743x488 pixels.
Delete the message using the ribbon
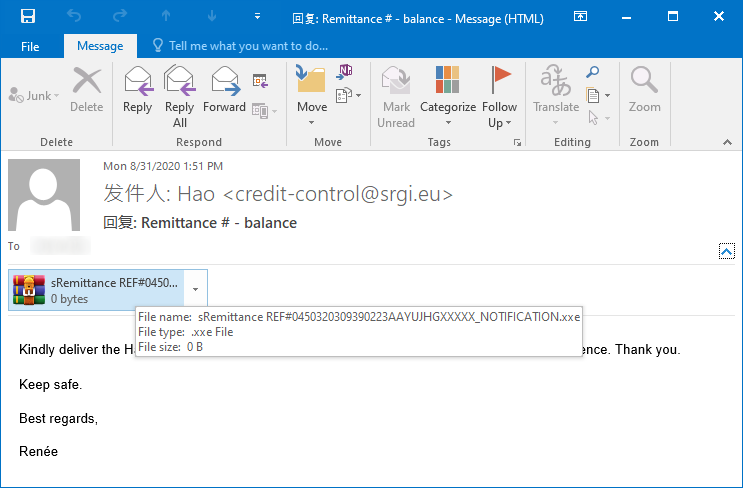click(x=87, y=91)
